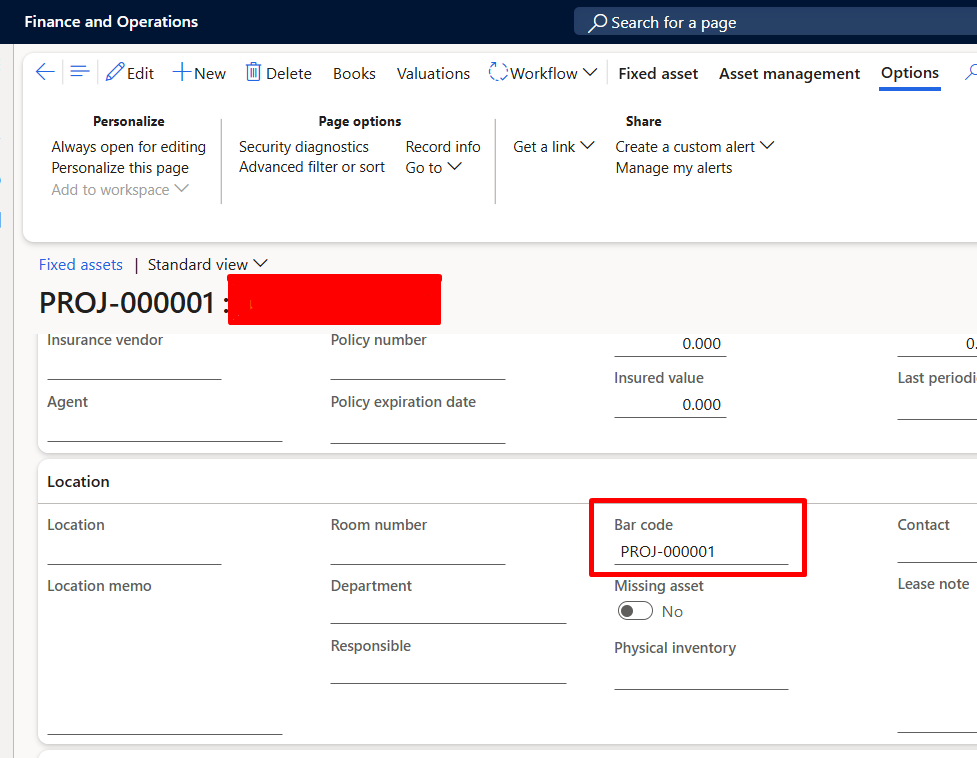Click the Edit pencil icon
The image size is (977, 758).
(115, 73)
